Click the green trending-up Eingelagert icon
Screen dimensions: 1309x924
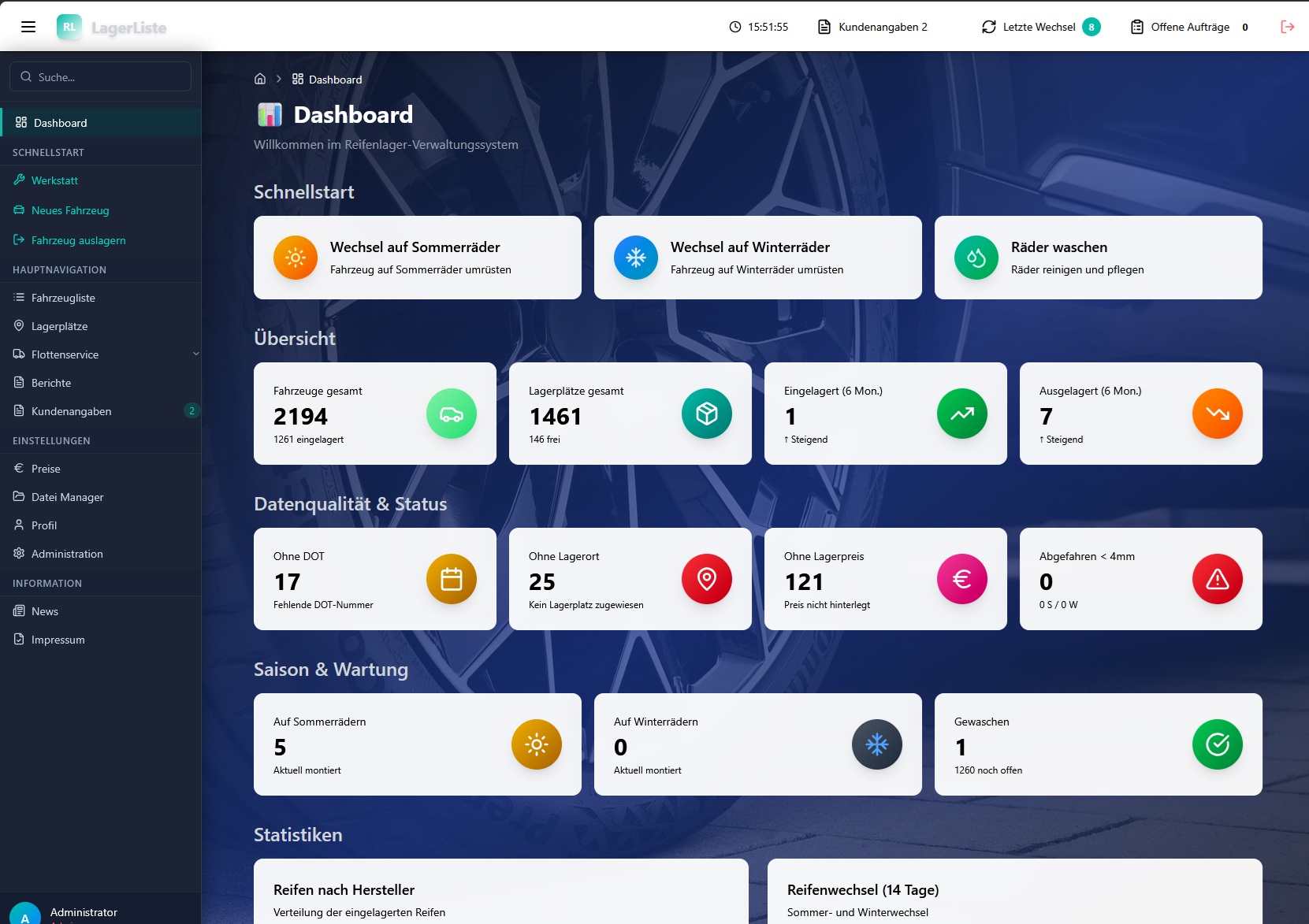[962, 414]
